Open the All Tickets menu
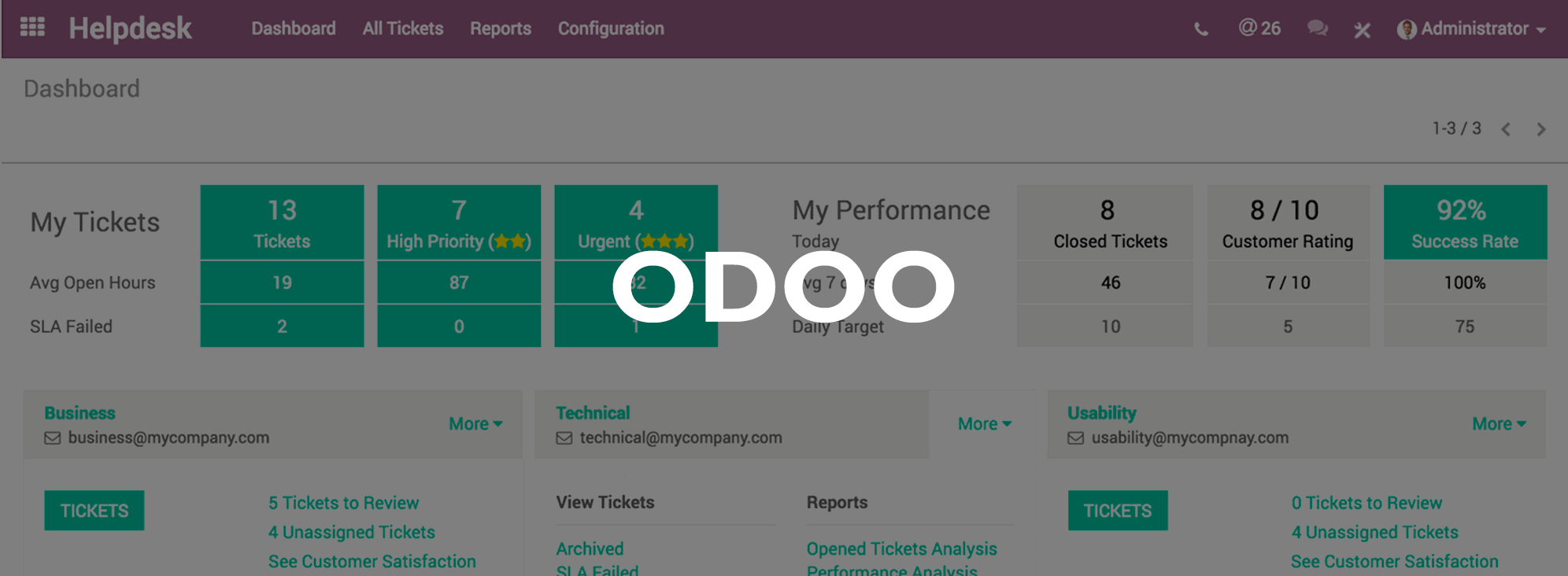 (x=403, y=28)
